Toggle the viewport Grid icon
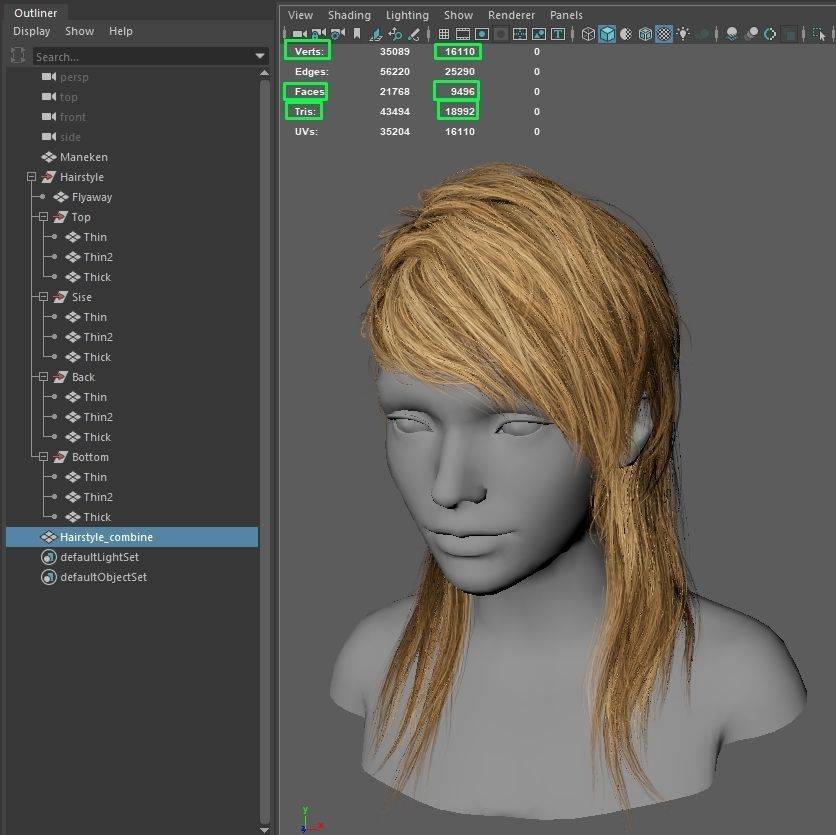This screenshot has height=835, width=836. [x=444, y=34]
